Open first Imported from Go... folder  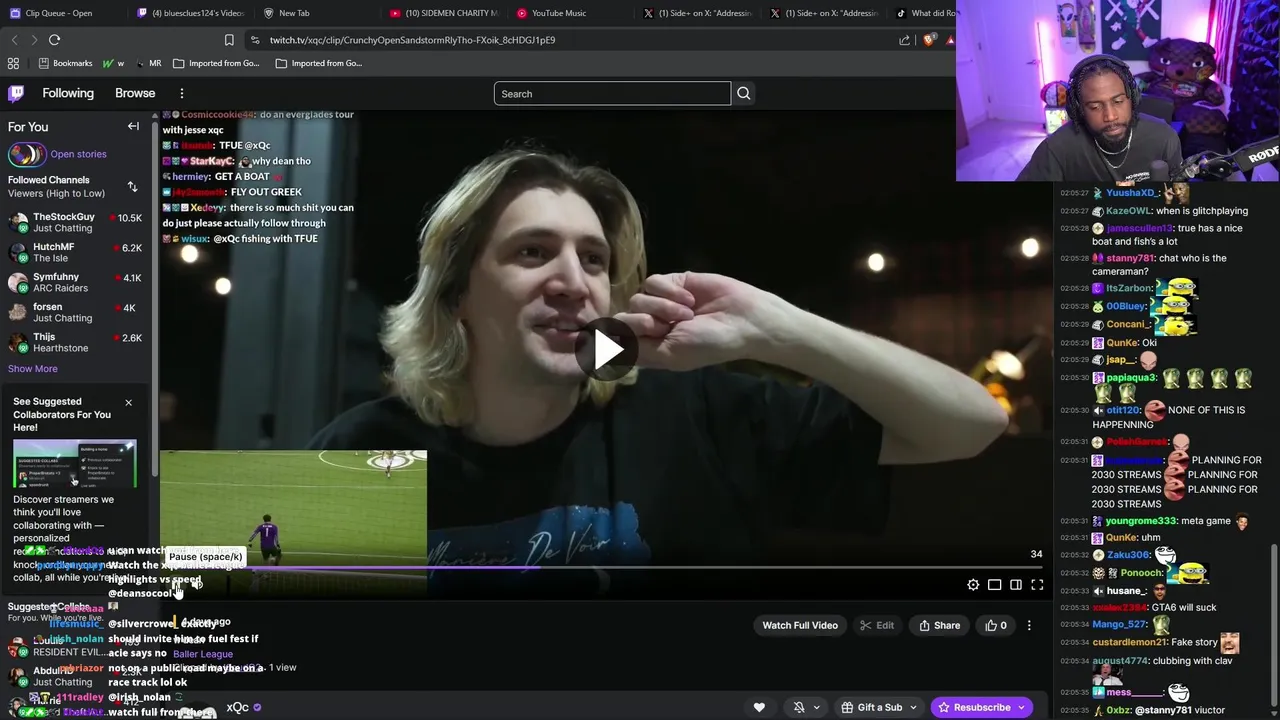215,63
